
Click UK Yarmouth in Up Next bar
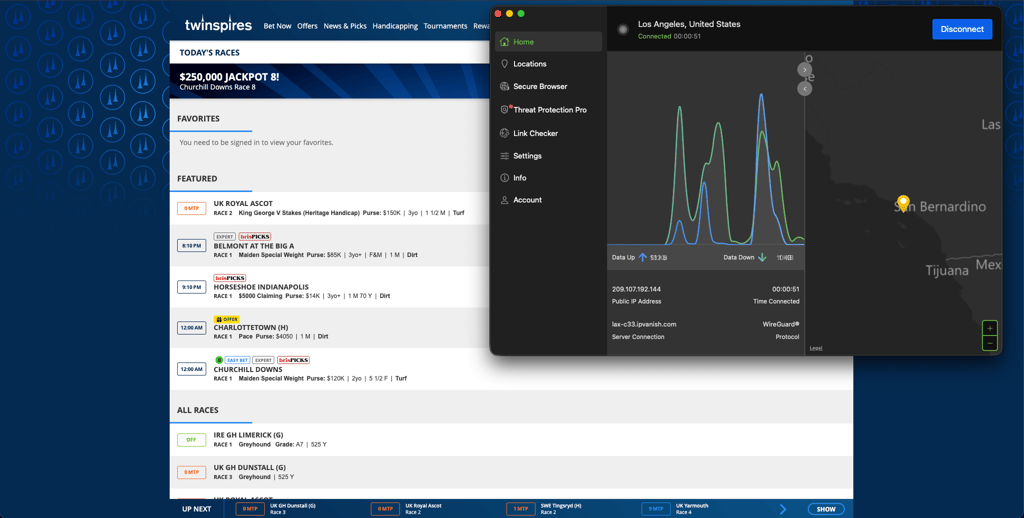pos(692,509)
